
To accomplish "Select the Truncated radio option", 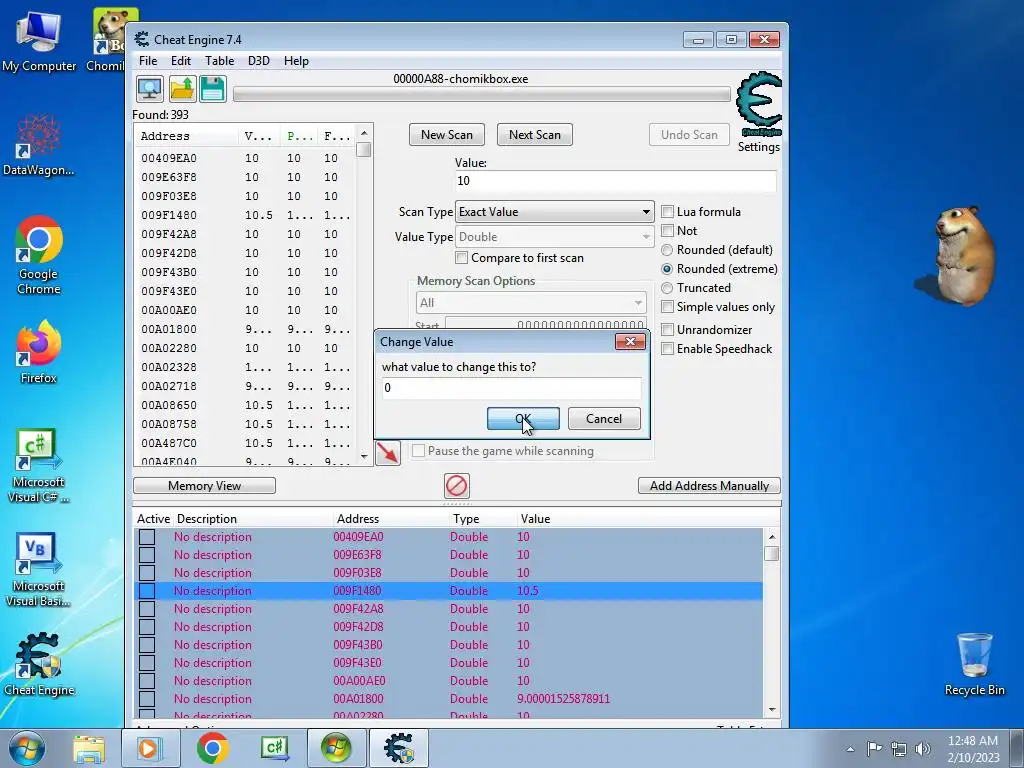I will [x=667, y=288].
